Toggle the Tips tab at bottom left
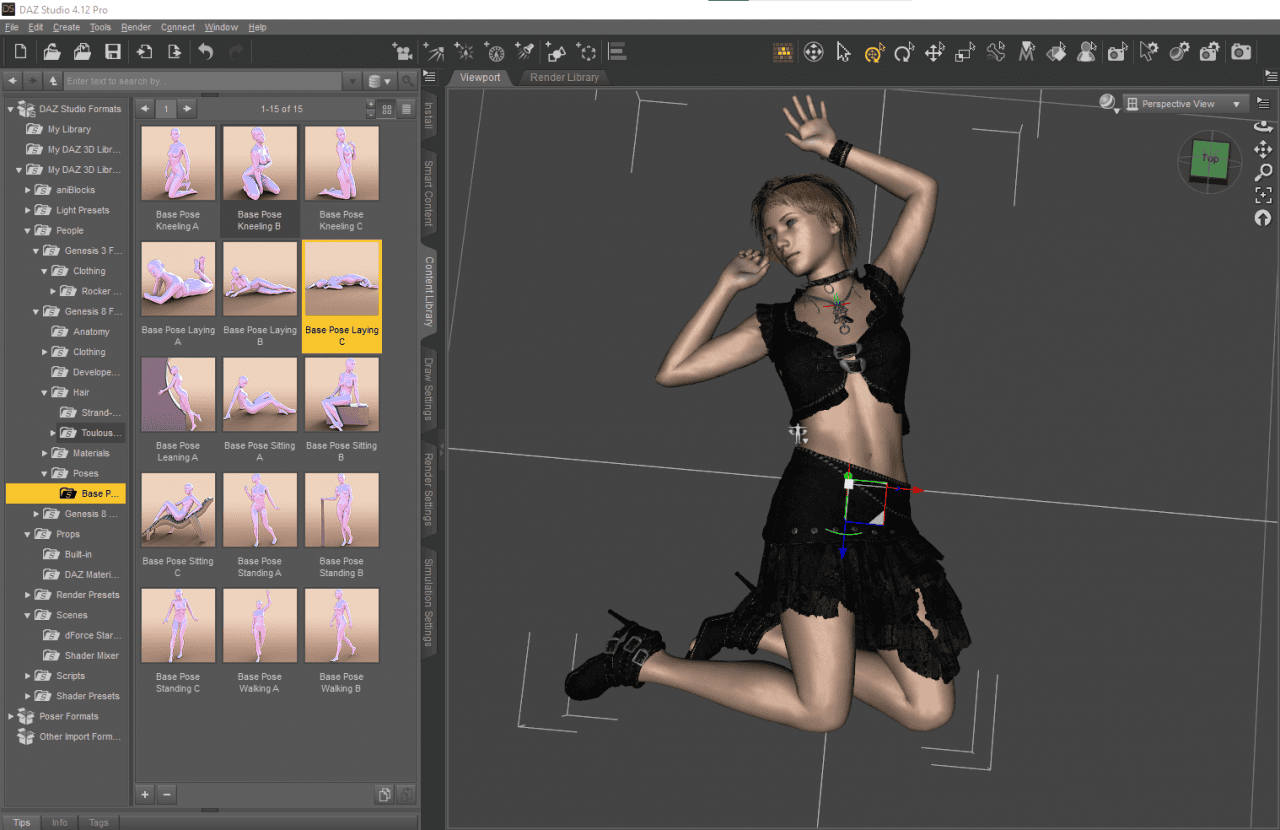Screen dimensions: 1280x830 click(22, 822)
